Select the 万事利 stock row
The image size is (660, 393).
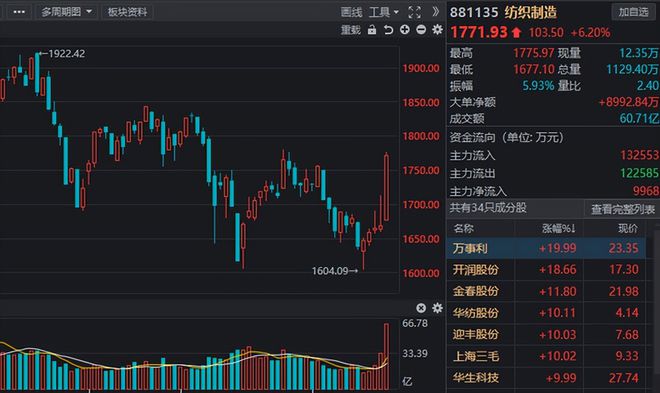click(546, 248)
